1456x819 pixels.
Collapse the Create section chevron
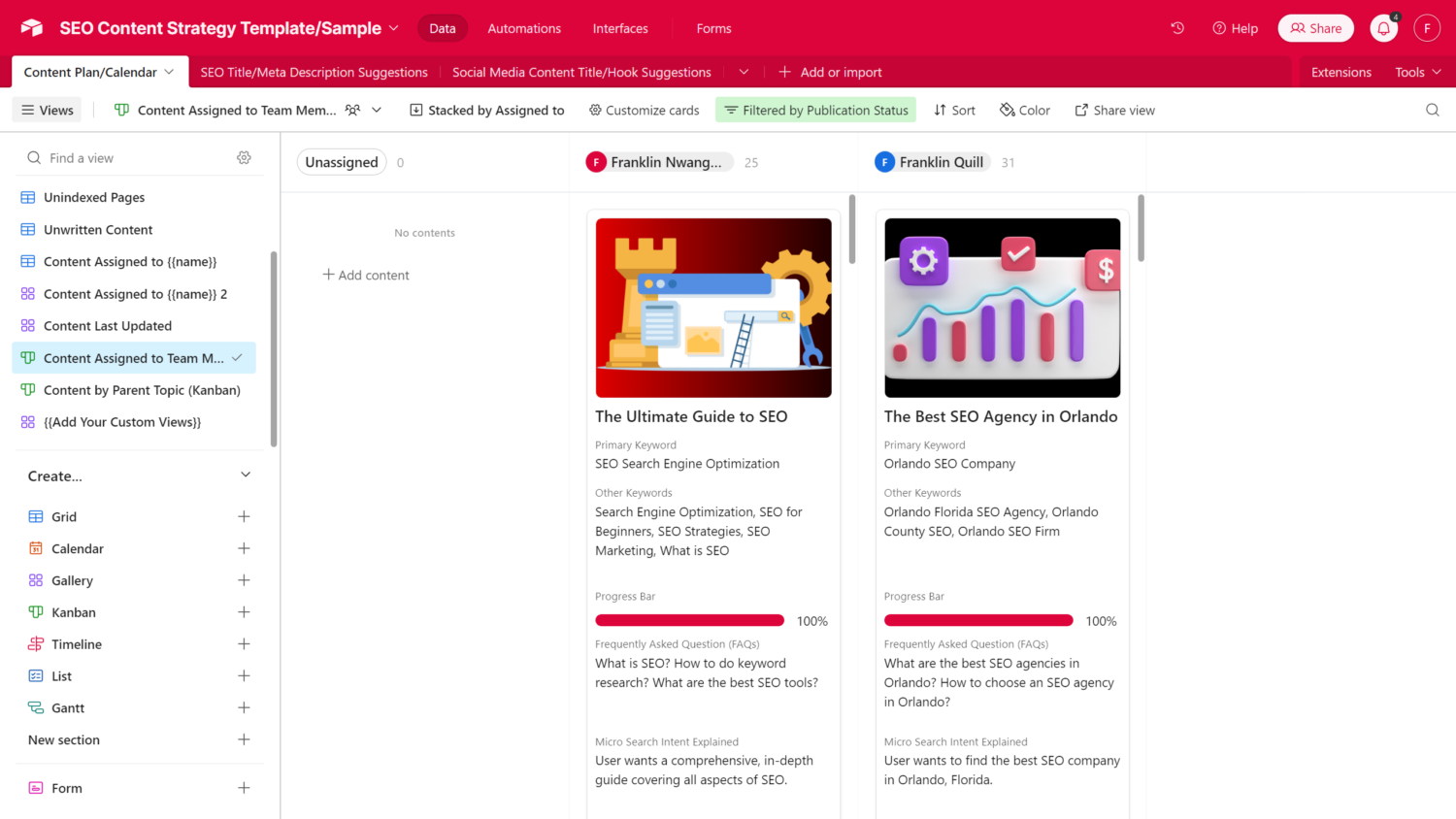[246, 475]
